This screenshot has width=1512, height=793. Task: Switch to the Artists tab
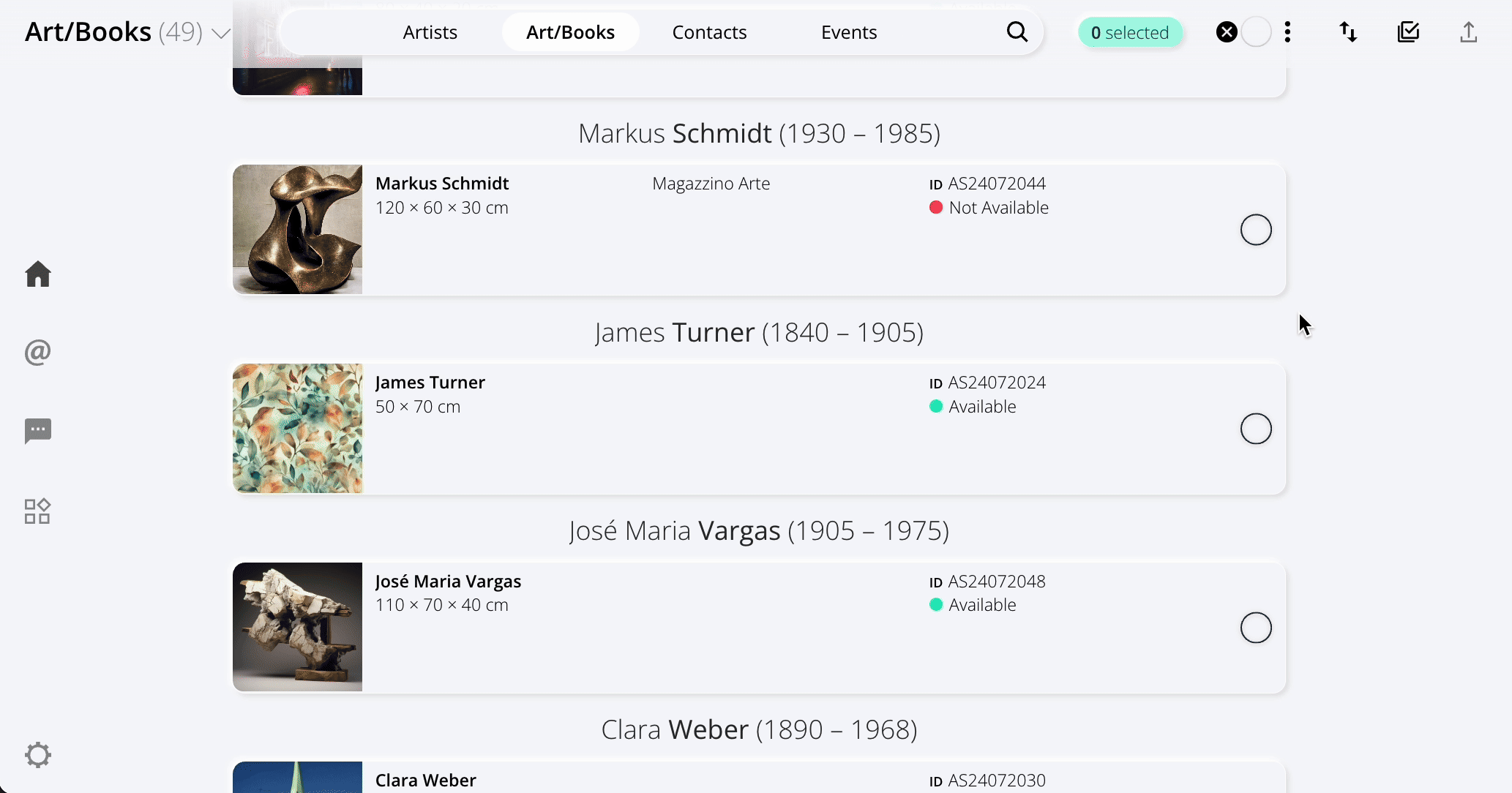430,32
